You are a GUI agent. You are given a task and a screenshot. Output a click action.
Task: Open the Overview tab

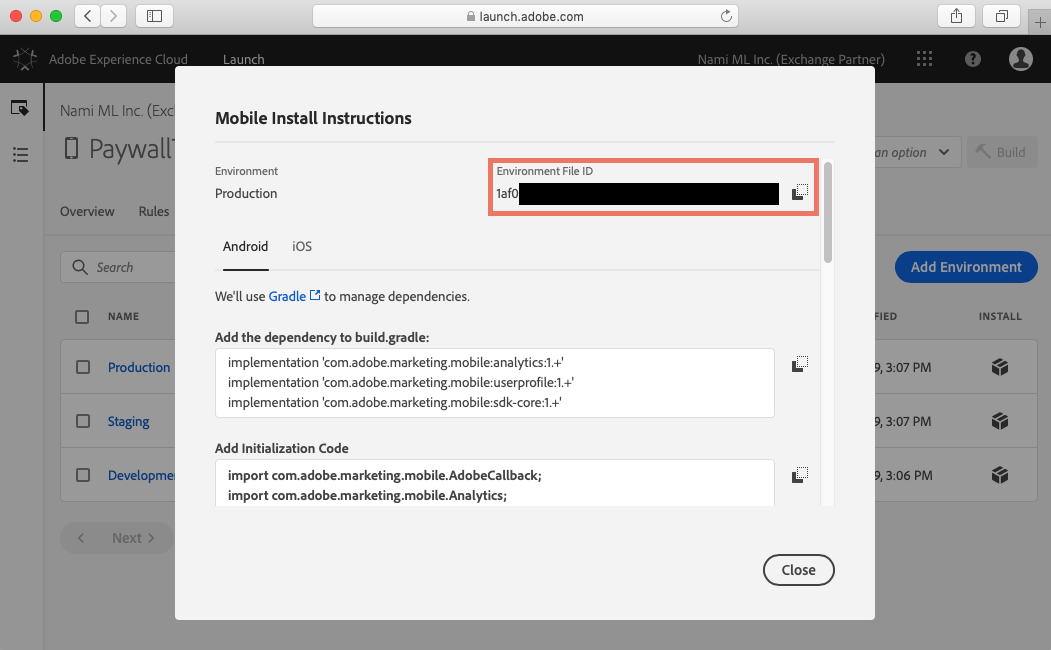[x=87, y=211]
